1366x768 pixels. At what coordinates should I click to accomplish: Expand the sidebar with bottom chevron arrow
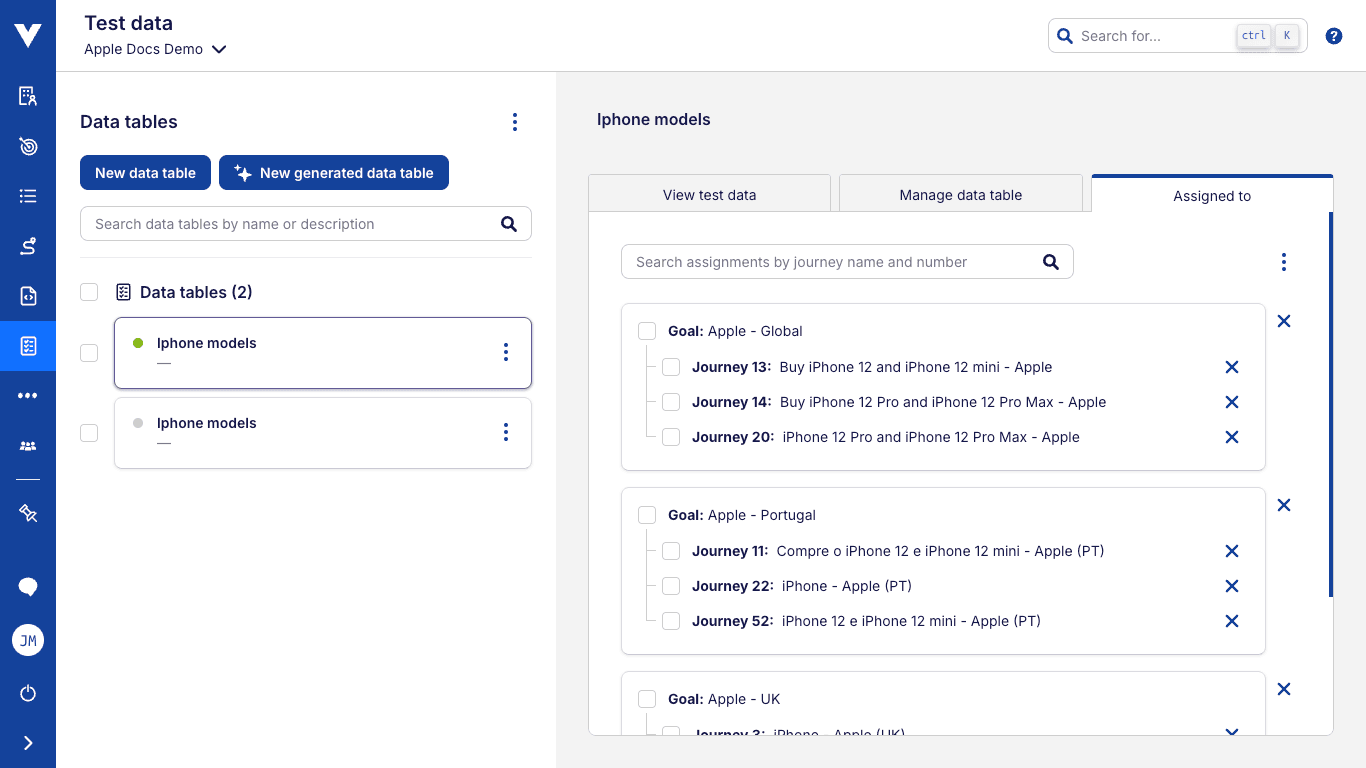pos(28,743)
